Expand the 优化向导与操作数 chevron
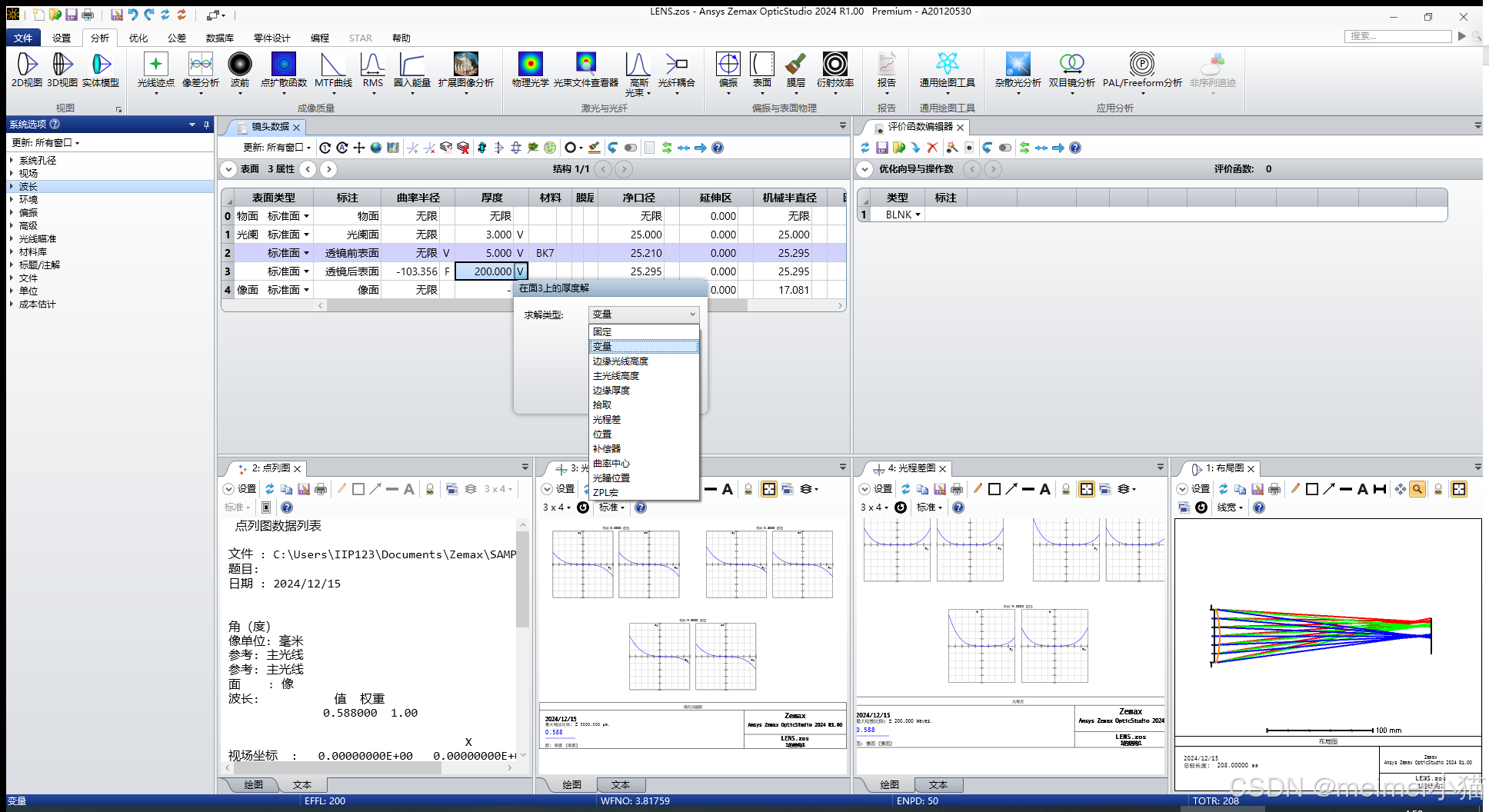The image size is (1489, 812). [865, 169]
